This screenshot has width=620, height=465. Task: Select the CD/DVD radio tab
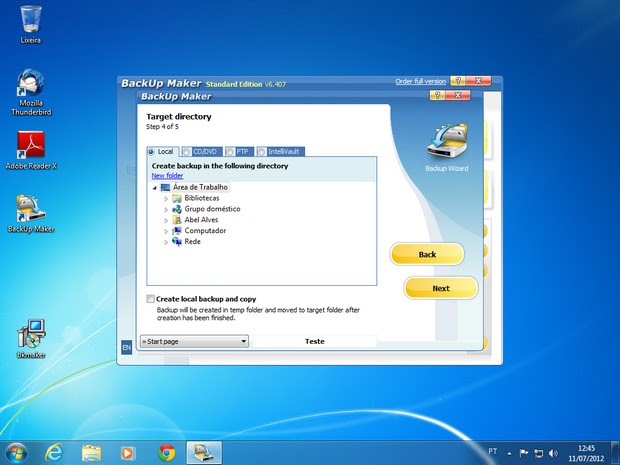[202, 151]
